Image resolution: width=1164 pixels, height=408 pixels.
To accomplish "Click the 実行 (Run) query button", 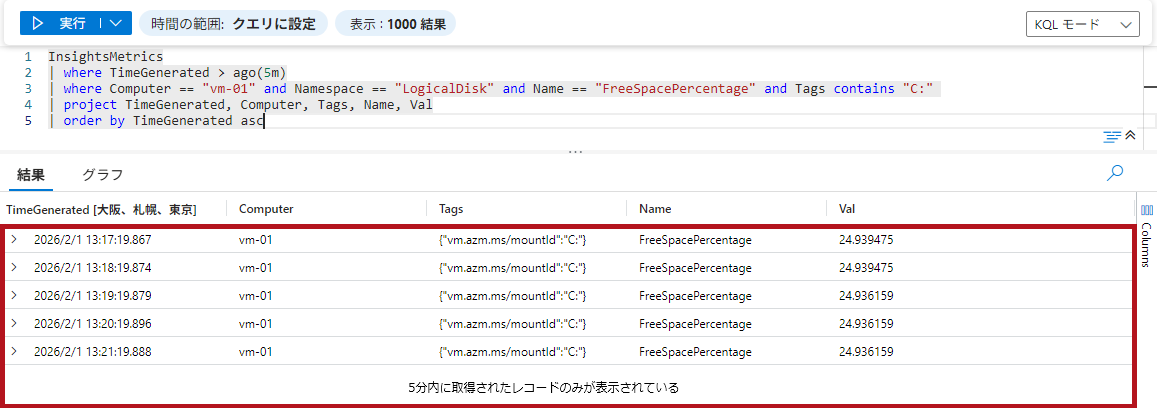I will click(x=61, y=23).
